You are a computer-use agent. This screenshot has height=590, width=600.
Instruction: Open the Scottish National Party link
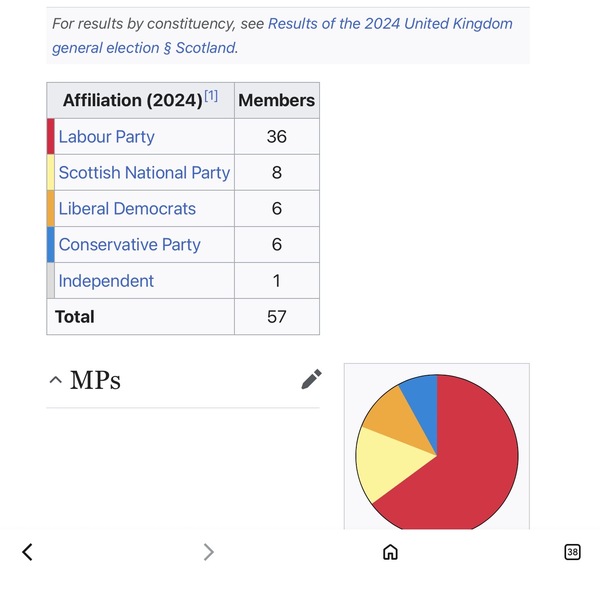[144, 173]
